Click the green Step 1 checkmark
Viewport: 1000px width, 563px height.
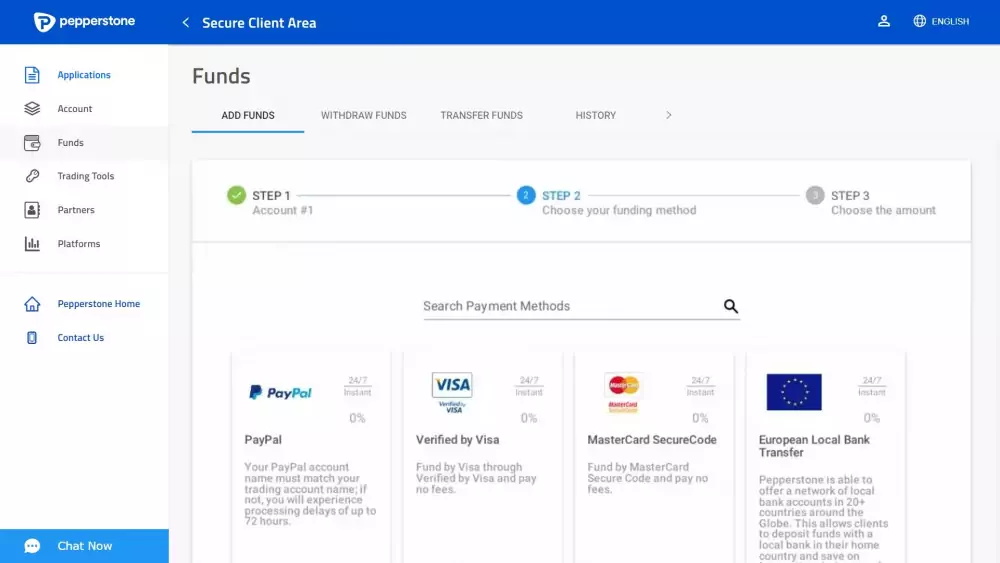point(237,195)
